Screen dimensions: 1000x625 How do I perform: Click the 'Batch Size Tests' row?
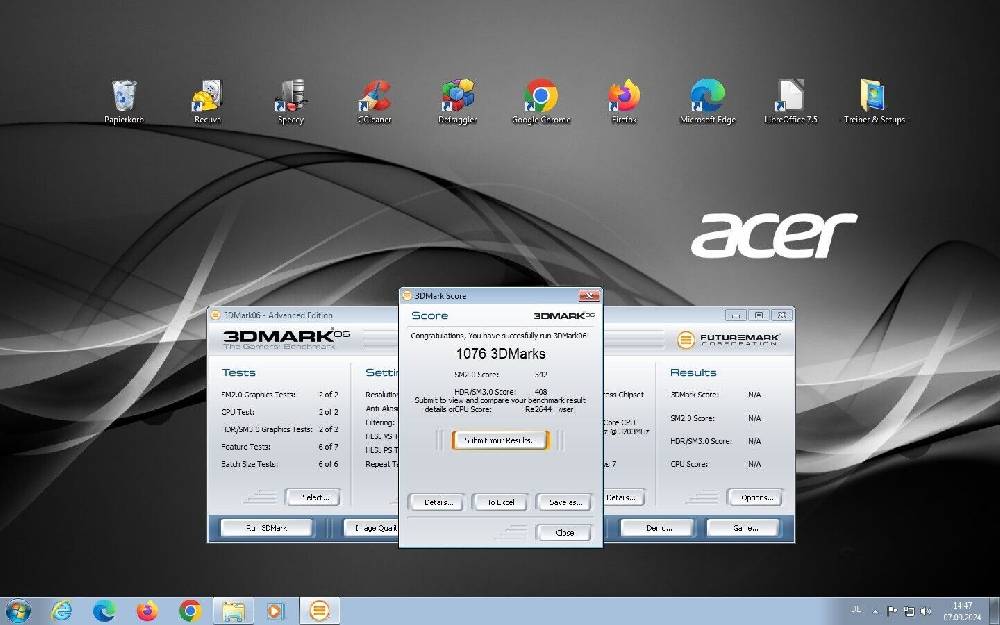tap(279, 464)
